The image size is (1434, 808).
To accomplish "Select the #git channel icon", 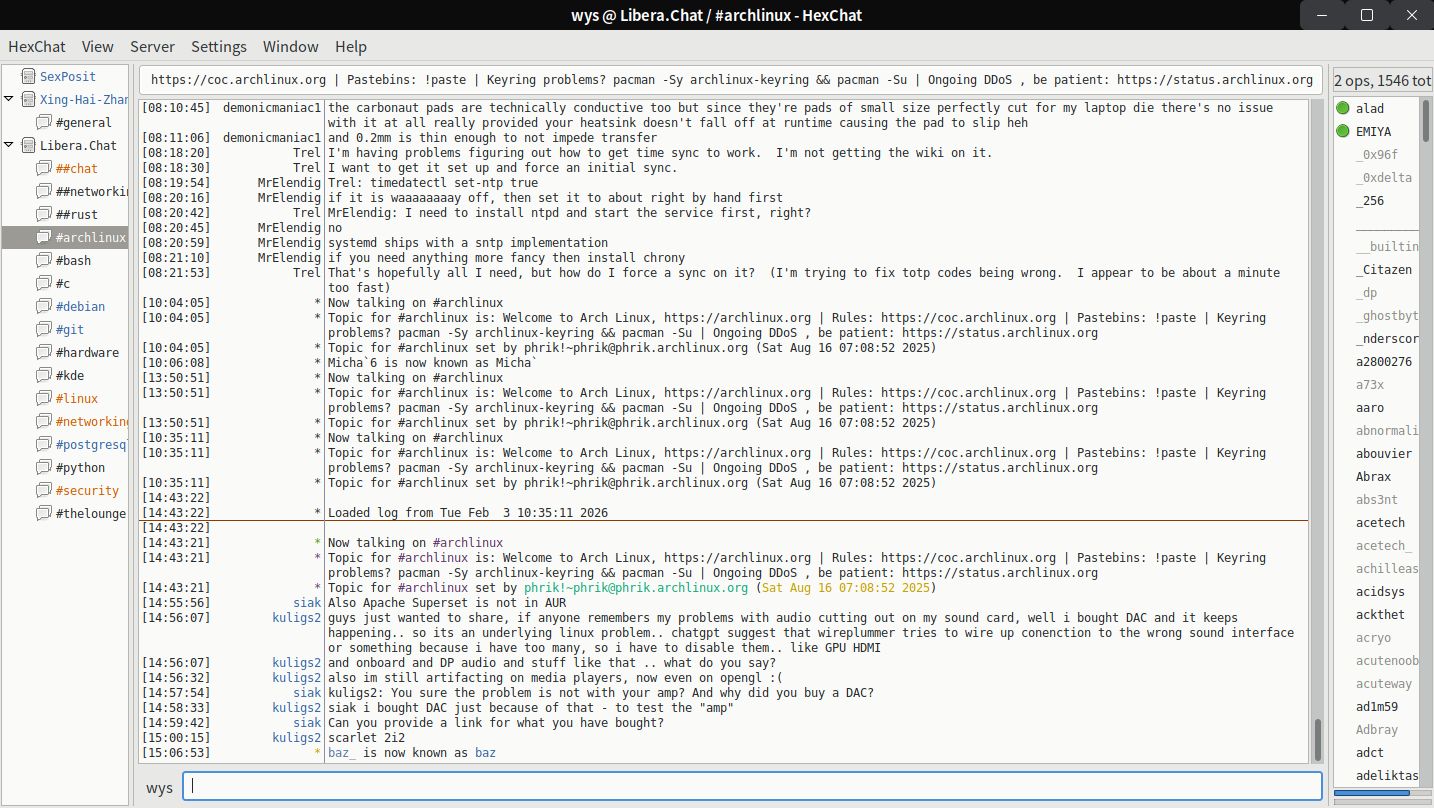I will pos(43,329).
